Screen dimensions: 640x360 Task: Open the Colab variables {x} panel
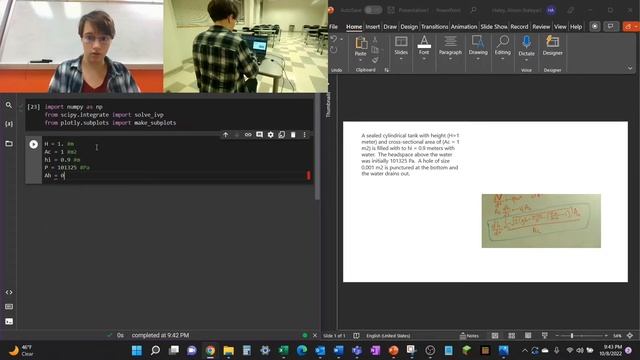click(x=9, y=124)
